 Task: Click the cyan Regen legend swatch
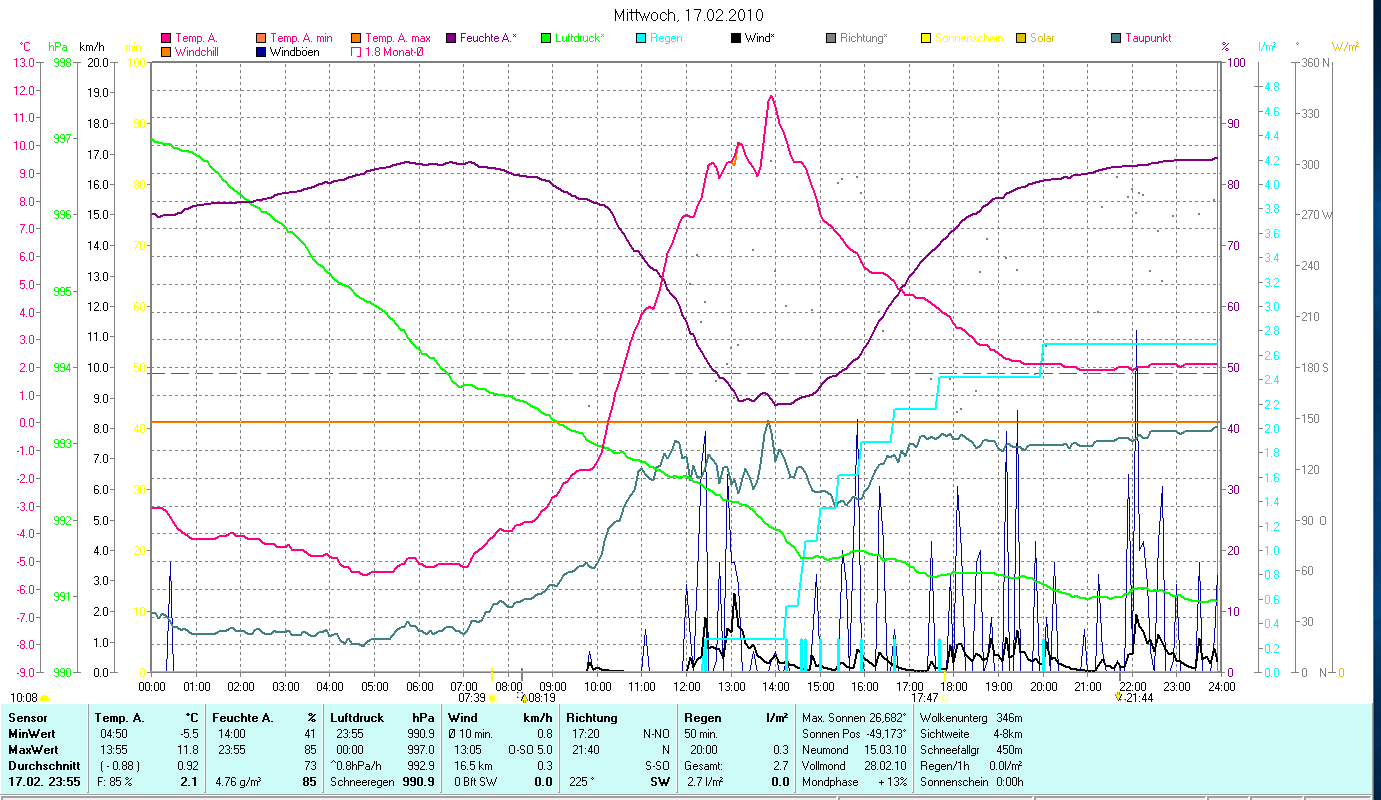640,38
